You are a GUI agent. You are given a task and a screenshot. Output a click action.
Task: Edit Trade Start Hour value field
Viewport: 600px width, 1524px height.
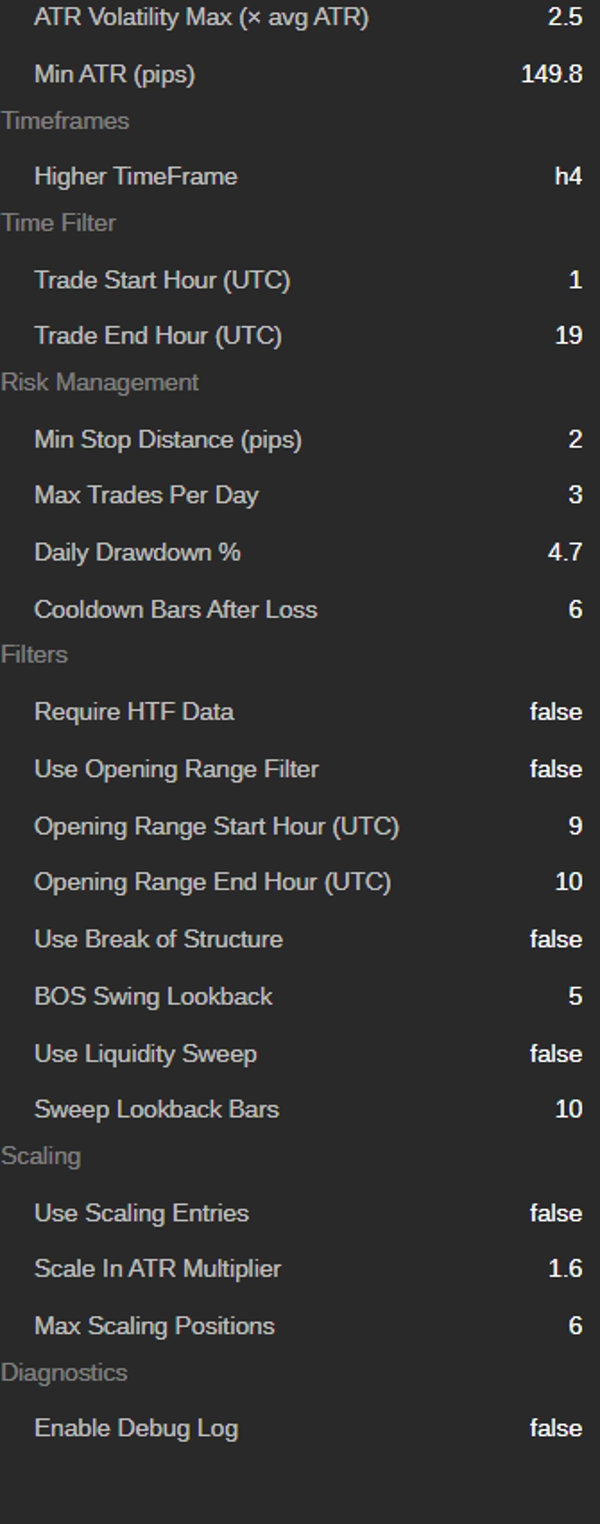tap(575, 280)
